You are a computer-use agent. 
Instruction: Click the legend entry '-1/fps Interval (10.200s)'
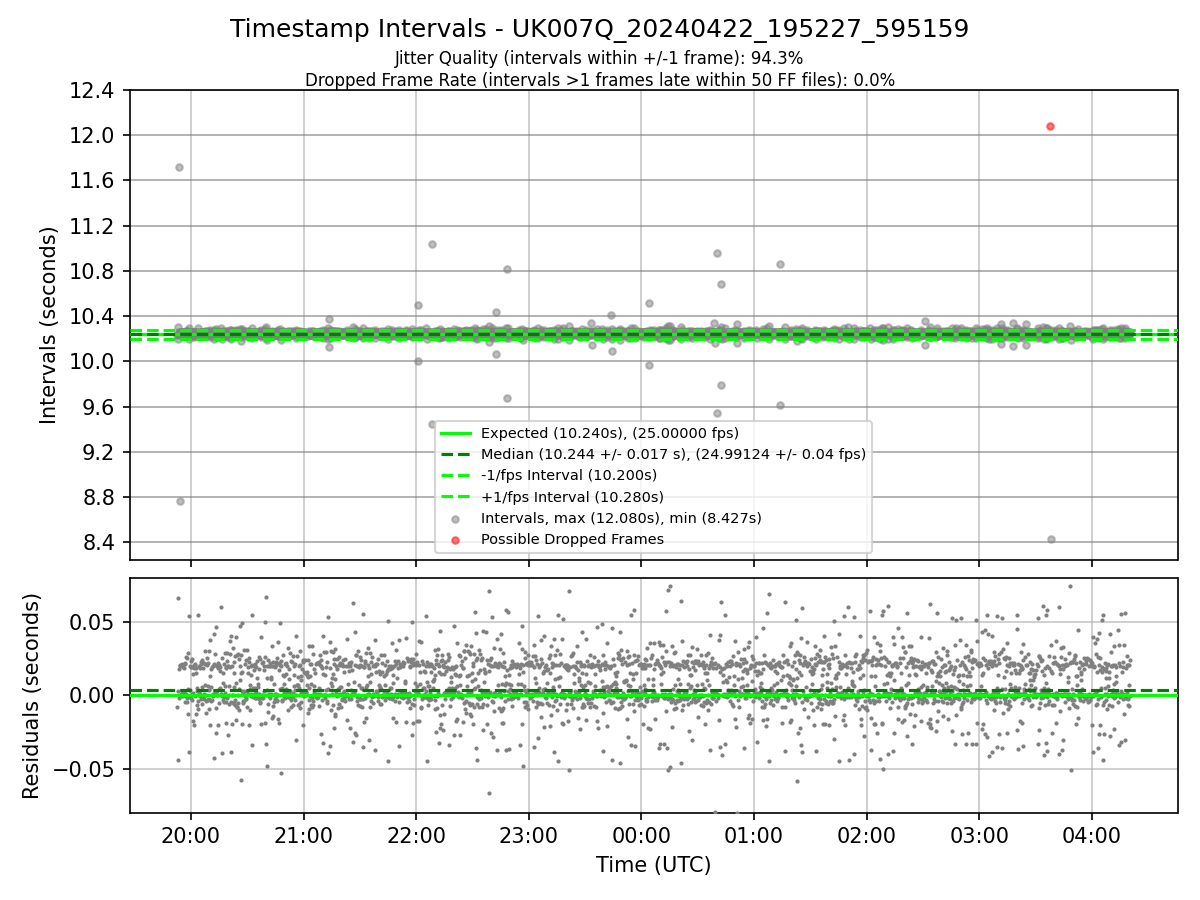[x=568, y=475]
